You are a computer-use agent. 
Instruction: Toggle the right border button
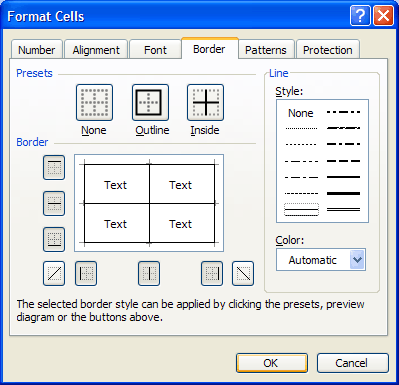[x=212, y=274]
